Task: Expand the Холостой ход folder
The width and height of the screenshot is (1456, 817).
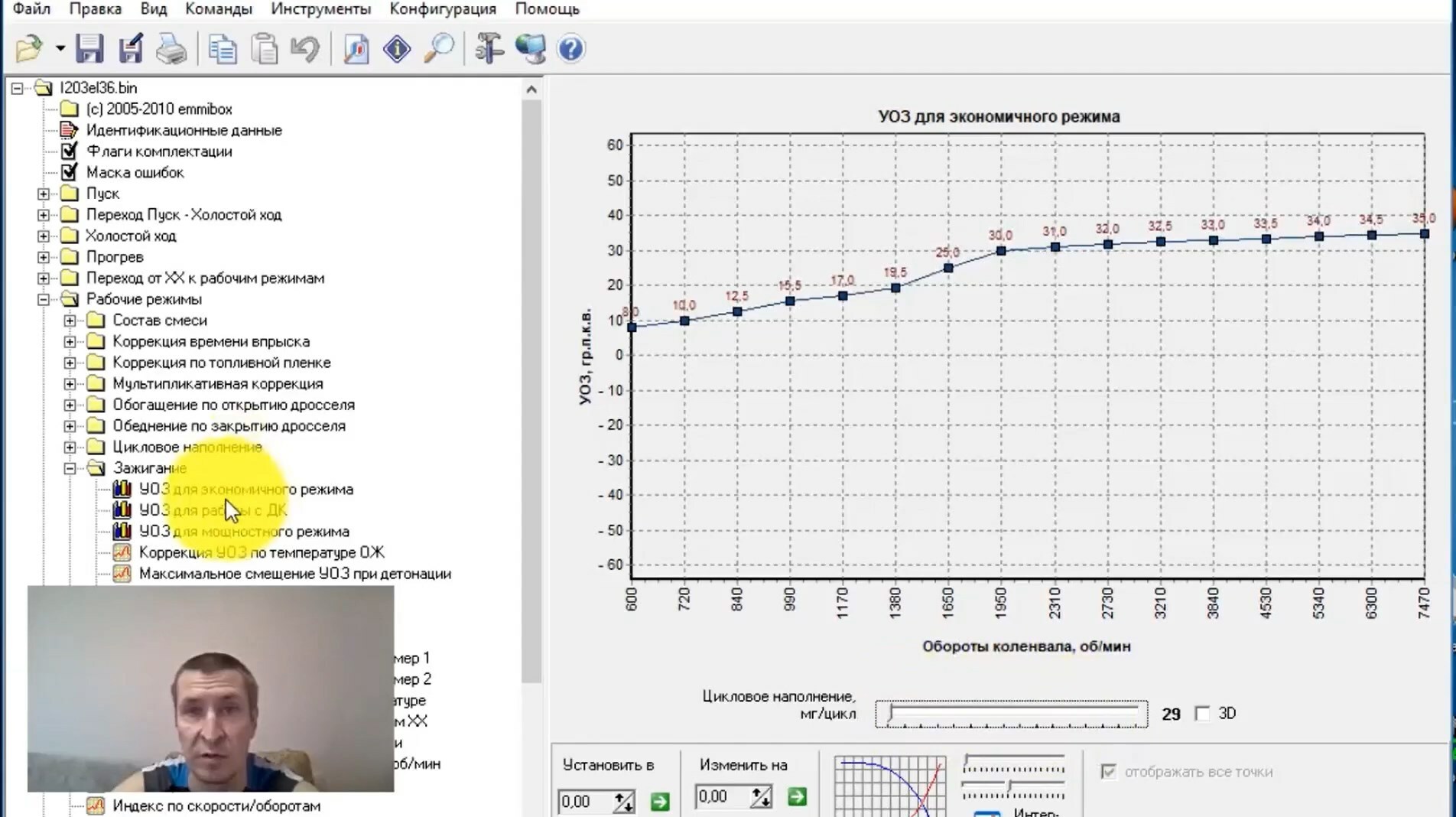Action: pyautogui.click(x=44, y=236)
